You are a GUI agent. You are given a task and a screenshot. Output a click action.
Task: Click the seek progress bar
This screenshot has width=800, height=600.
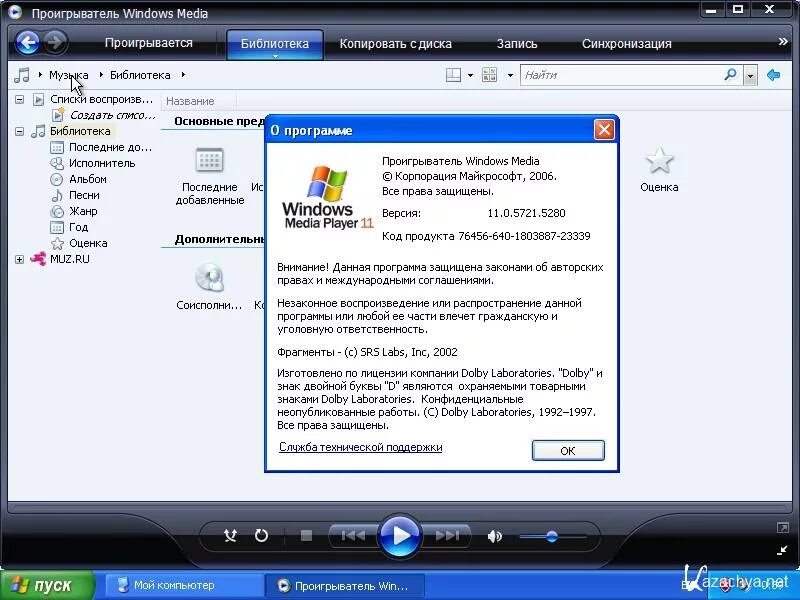pyautogui.click(x=399, y=508)
